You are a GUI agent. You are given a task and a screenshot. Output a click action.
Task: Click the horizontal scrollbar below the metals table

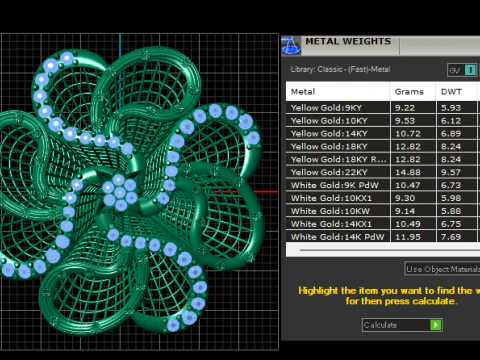383,250
